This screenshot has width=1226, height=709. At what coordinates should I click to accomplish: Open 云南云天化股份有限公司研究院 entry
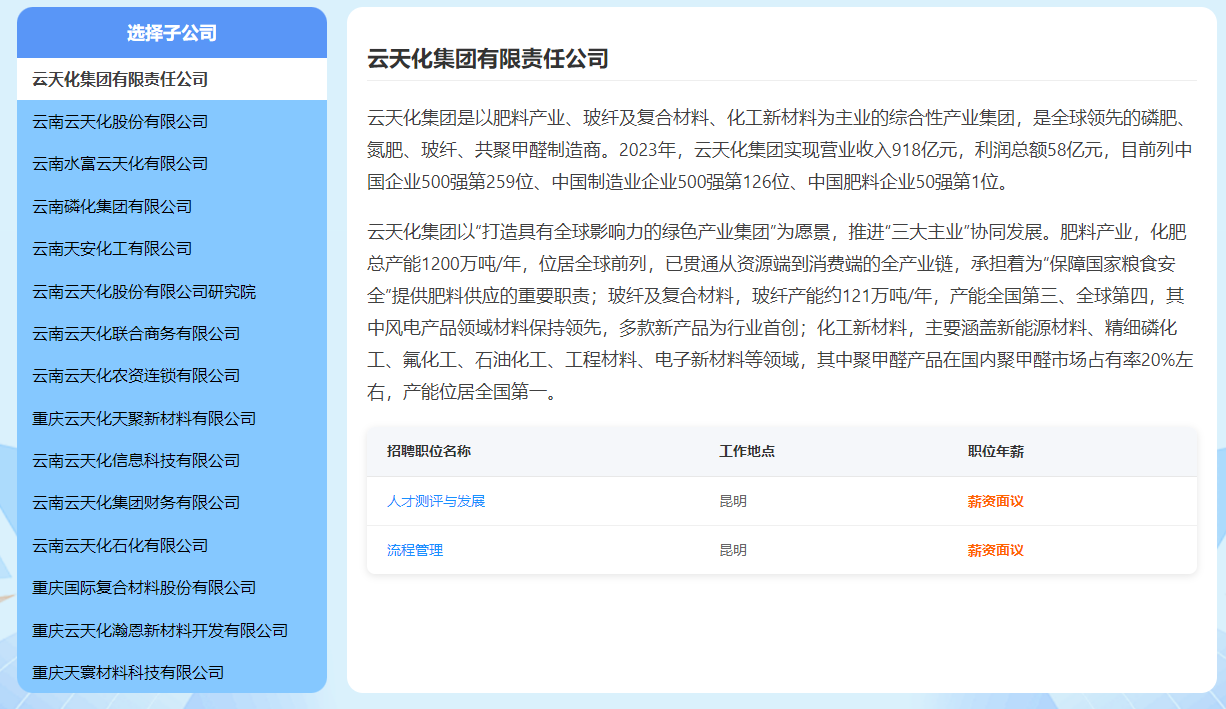(x=144, y=292)
